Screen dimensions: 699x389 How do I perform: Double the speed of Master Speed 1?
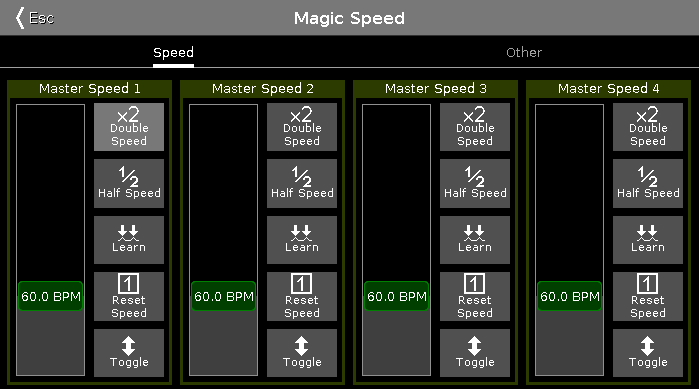(x=129, y=127)
